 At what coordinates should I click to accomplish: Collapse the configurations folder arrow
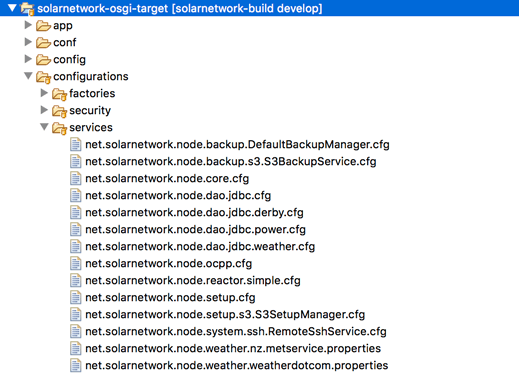coord(28,76)
